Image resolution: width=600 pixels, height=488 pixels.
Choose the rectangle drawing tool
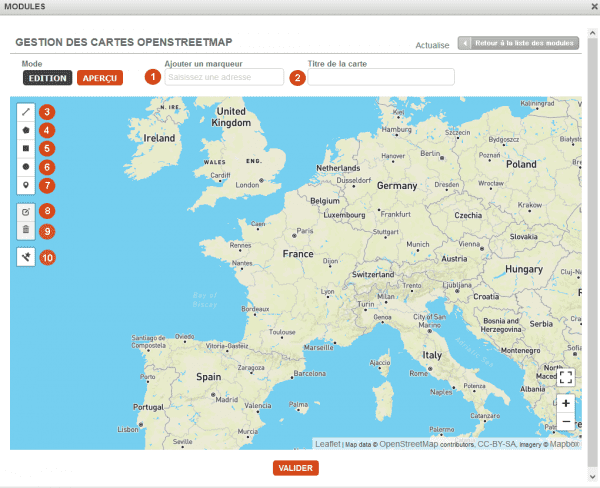pyautogui.click(x=26, y=148)
